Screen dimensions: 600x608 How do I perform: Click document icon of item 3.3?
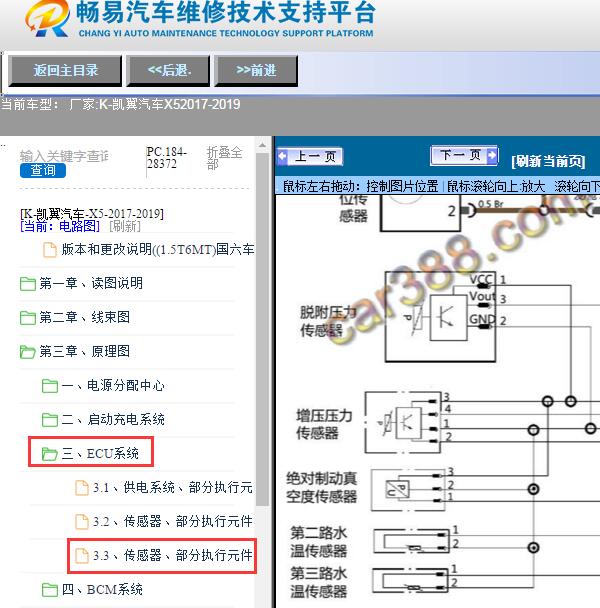[x=81, y=556]
